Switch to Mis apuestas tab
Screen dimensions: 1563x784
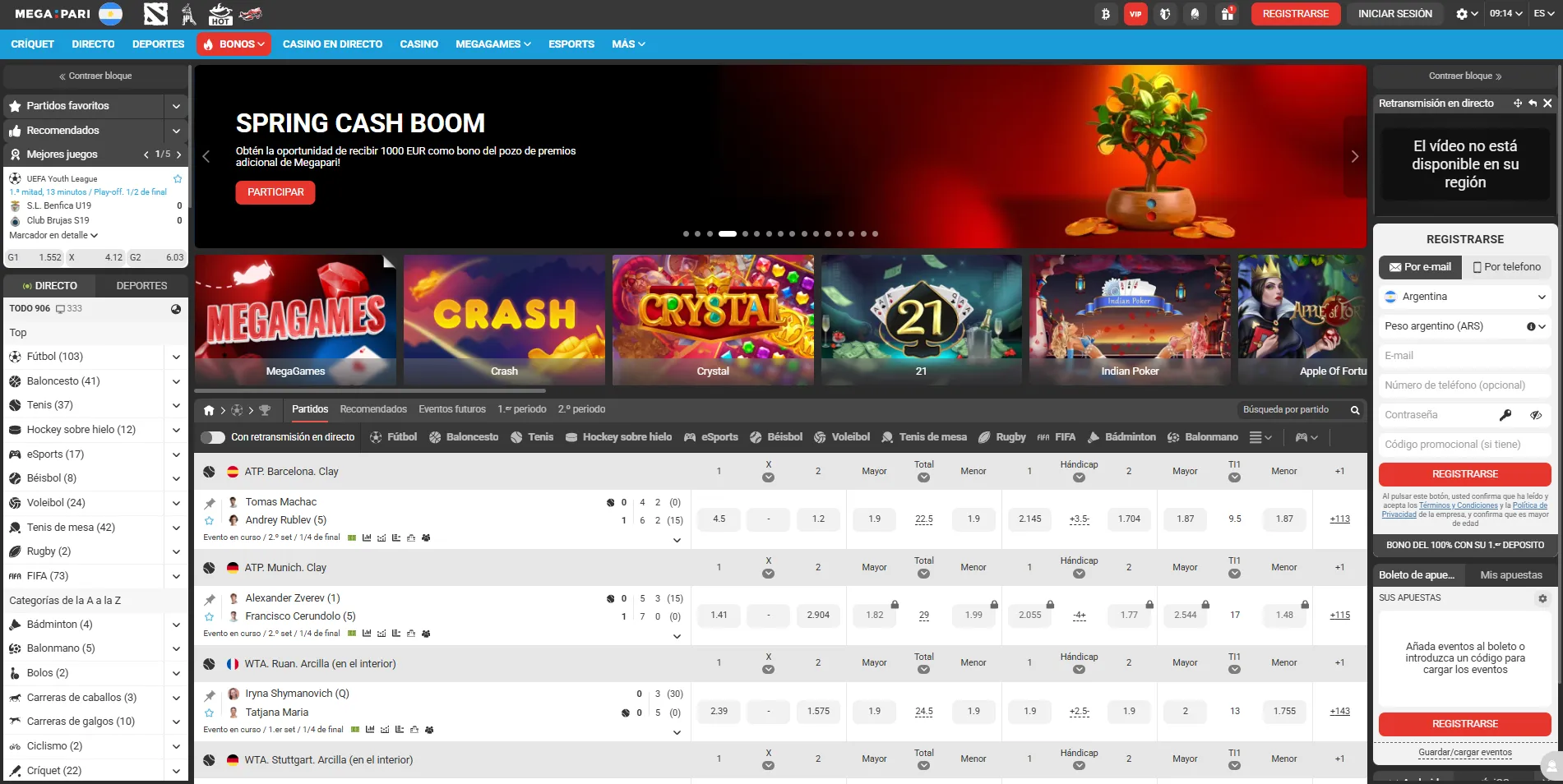[x=1511, y=575]
